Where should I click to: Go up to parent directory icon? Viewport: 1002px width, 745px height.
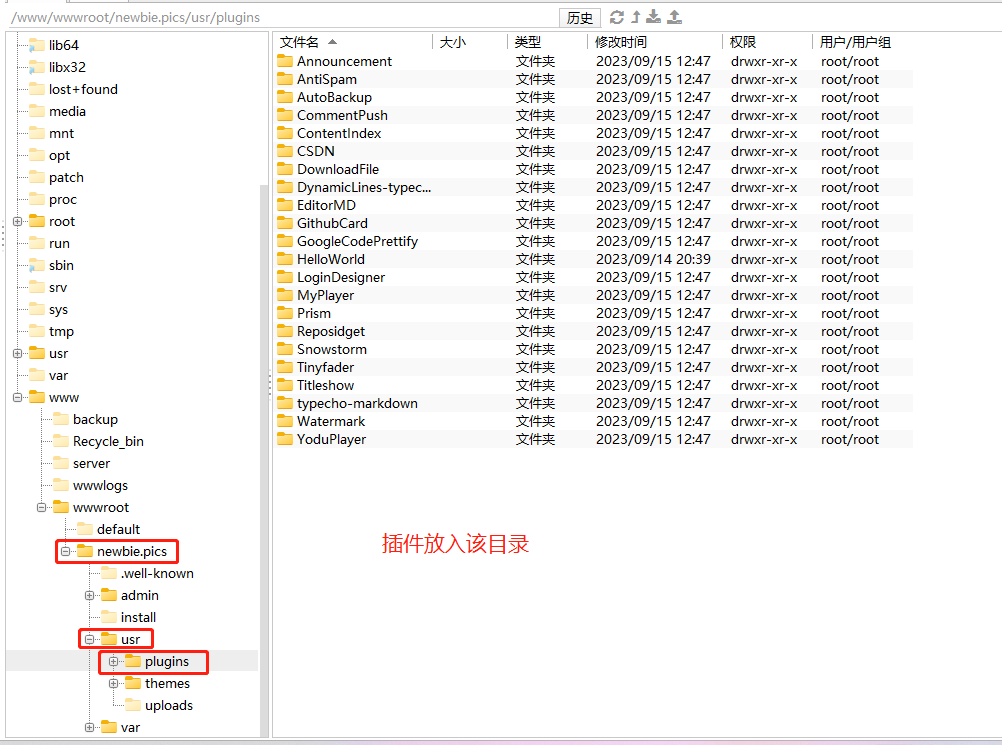[x=636, y=17]
